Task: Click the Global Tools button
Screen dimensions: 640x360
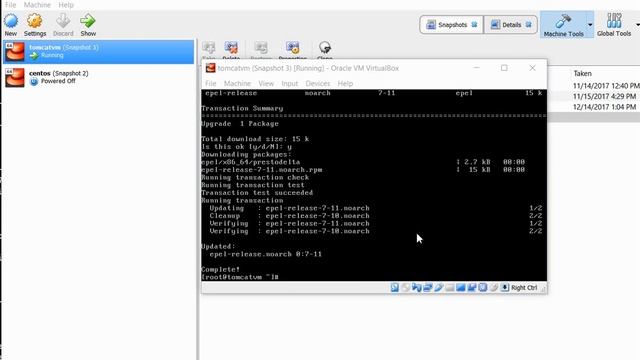Action: (614, 25)
